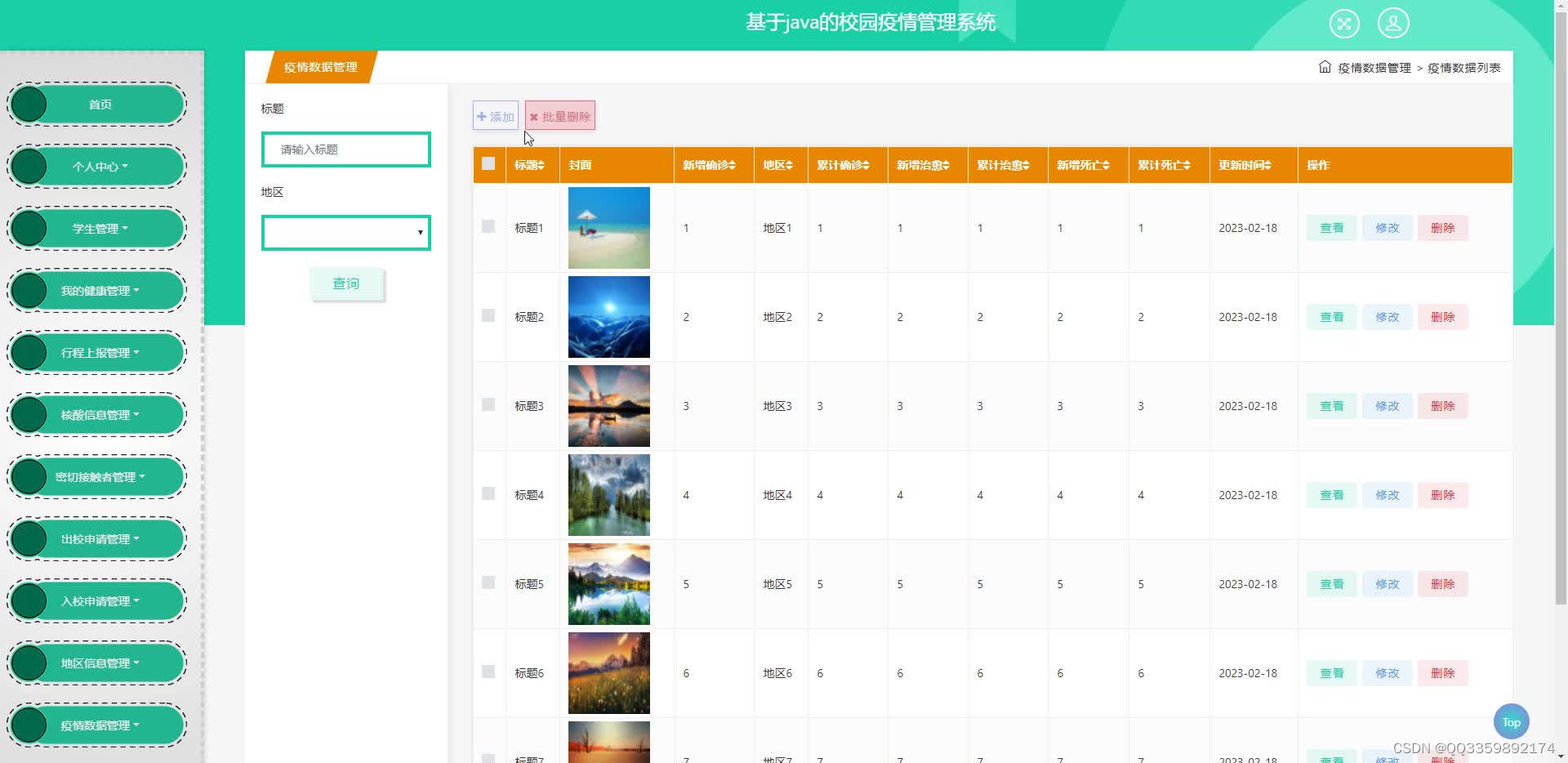This screenshot has height=763, width=1568.
Task: Sort by 累计确诊 column
Action: point(843,165)
